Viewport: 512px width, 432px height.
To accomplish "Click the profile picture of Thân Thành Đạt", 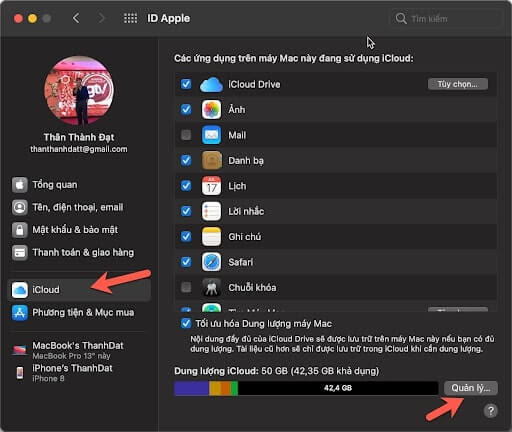I will point(79,91).
